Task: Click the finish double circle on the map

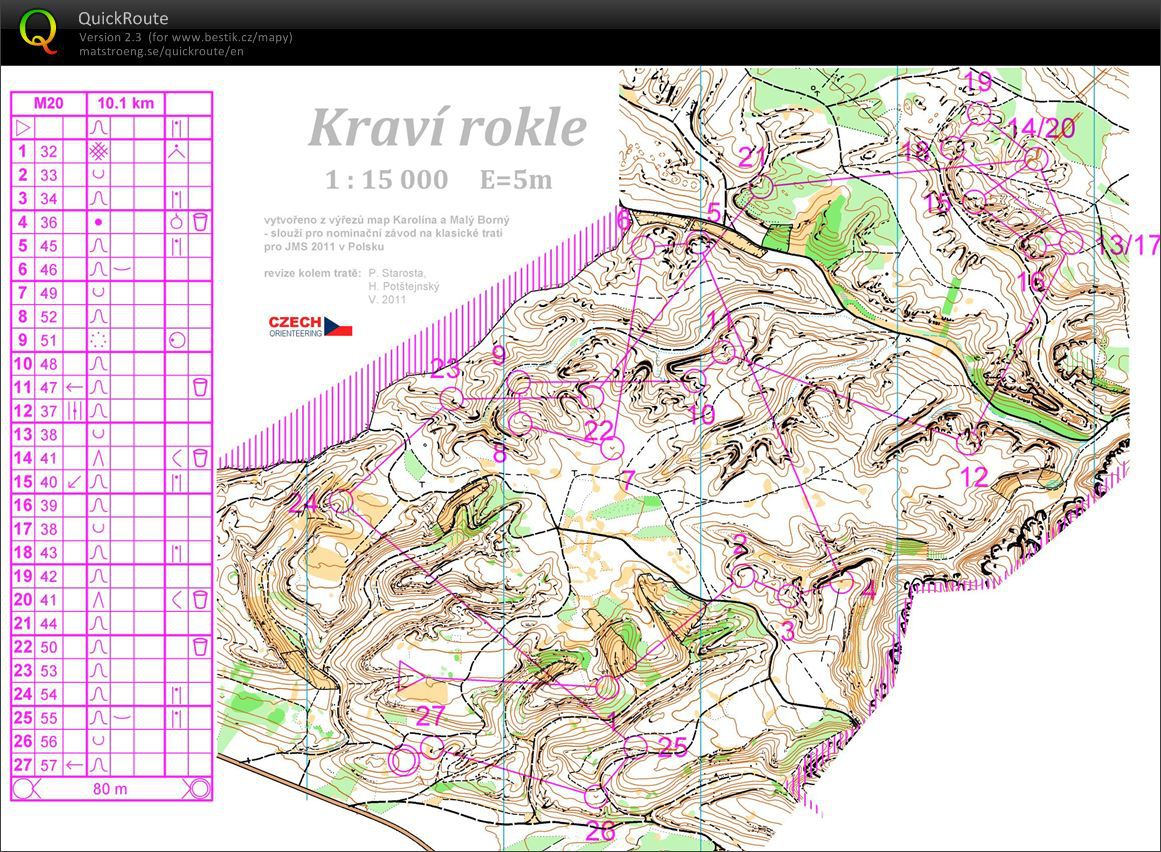Action: [404, 760]
